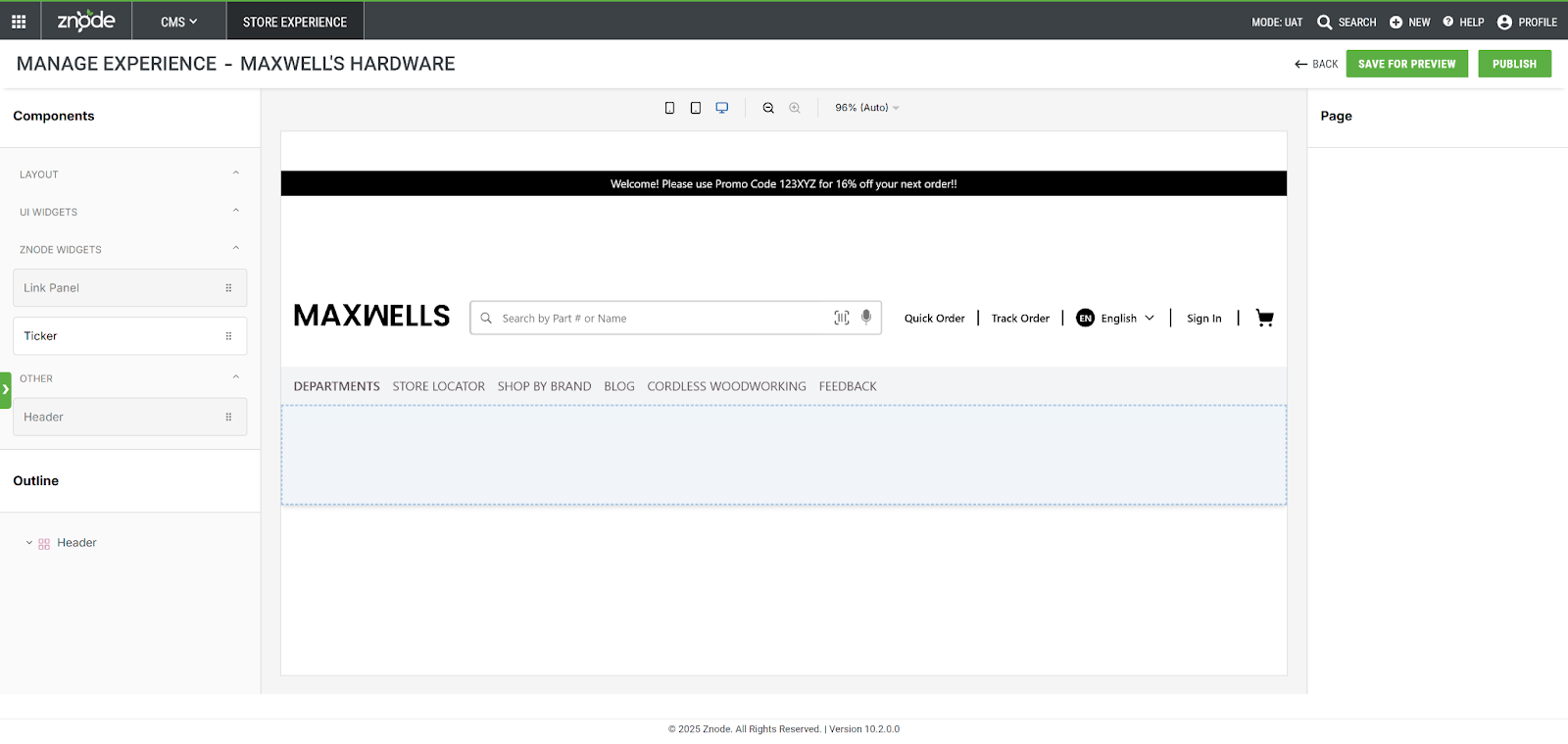Image resolution: width=1568 pixels, height=744 pixels.
Task: Click the Page panel heading
Action: tap(1336, 116)
